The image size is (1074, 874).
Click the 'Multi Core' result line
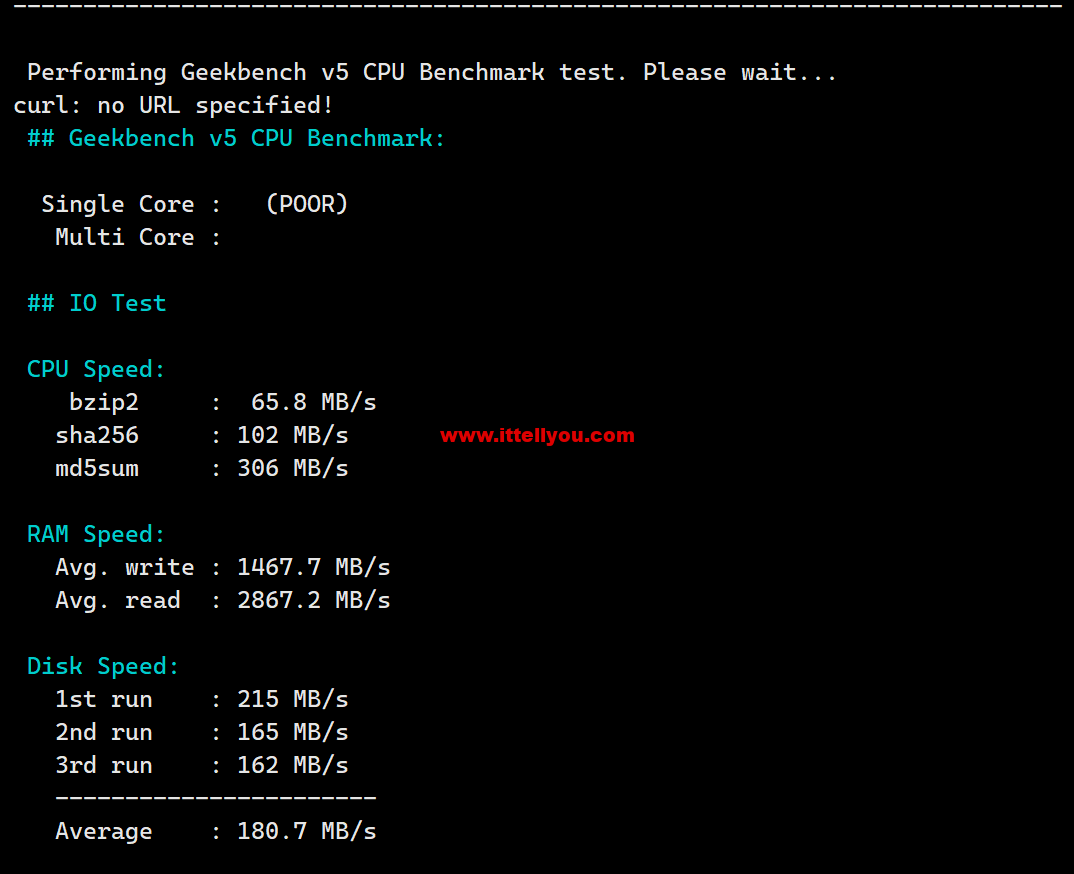point(138,238)
